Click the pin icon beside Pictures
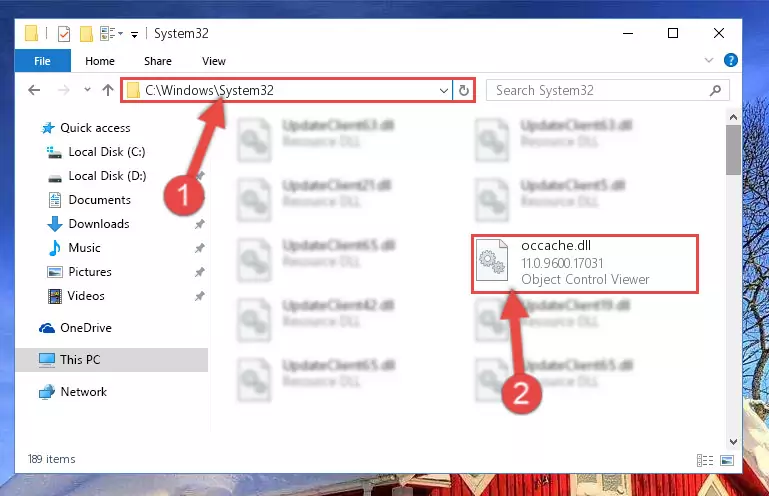Viewport: 769px width, 496px height. [x=199, y=272]
